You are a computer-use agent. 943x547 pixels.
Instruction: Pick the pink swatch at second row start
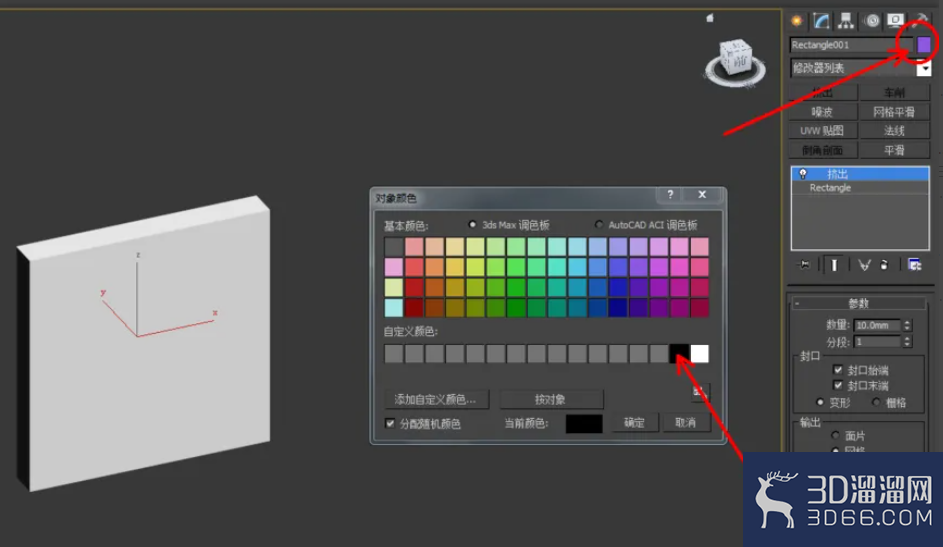pyautogui.click(x=394, y=267)
